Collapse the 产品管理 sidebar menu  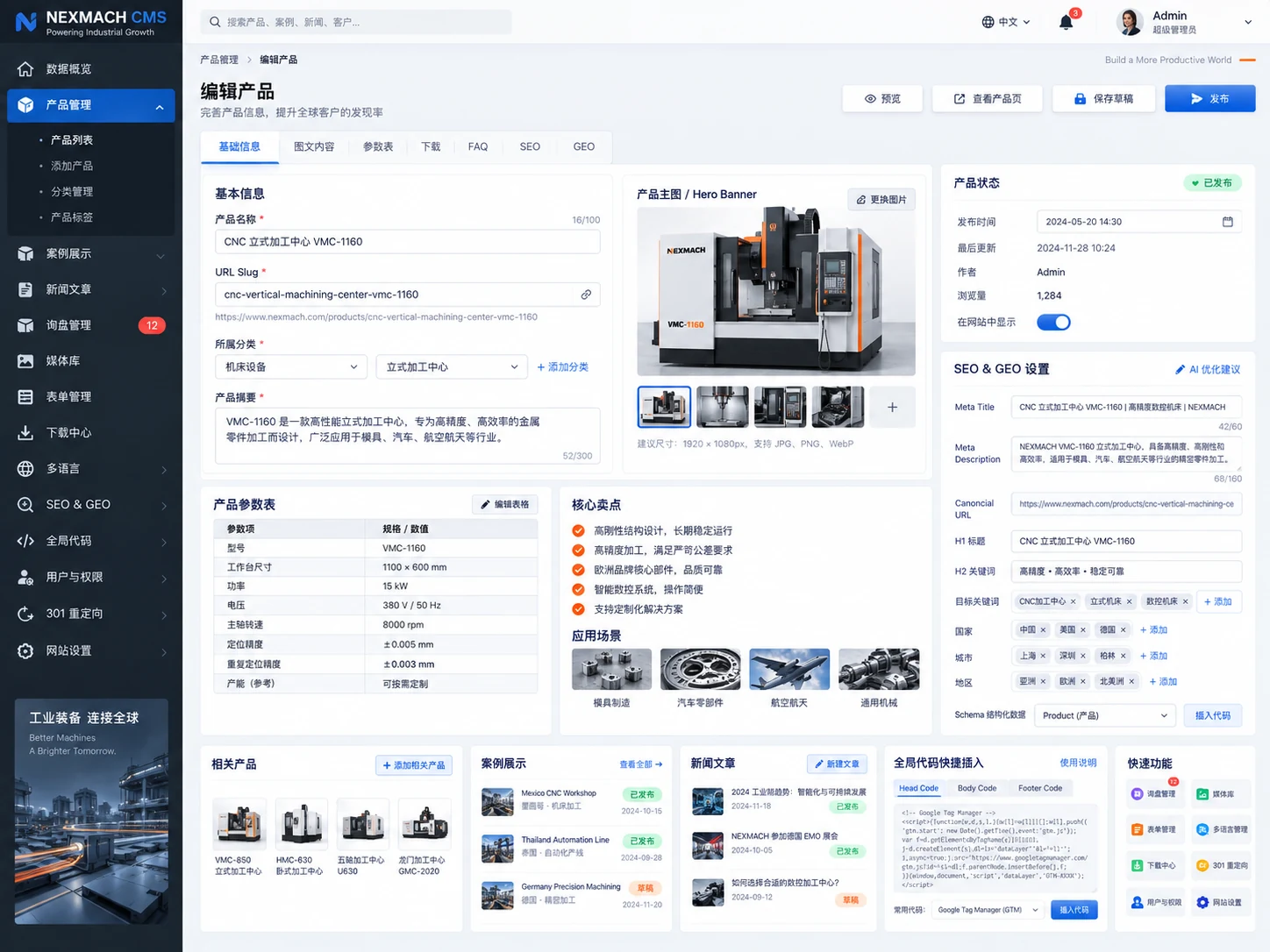coord(160,107)
